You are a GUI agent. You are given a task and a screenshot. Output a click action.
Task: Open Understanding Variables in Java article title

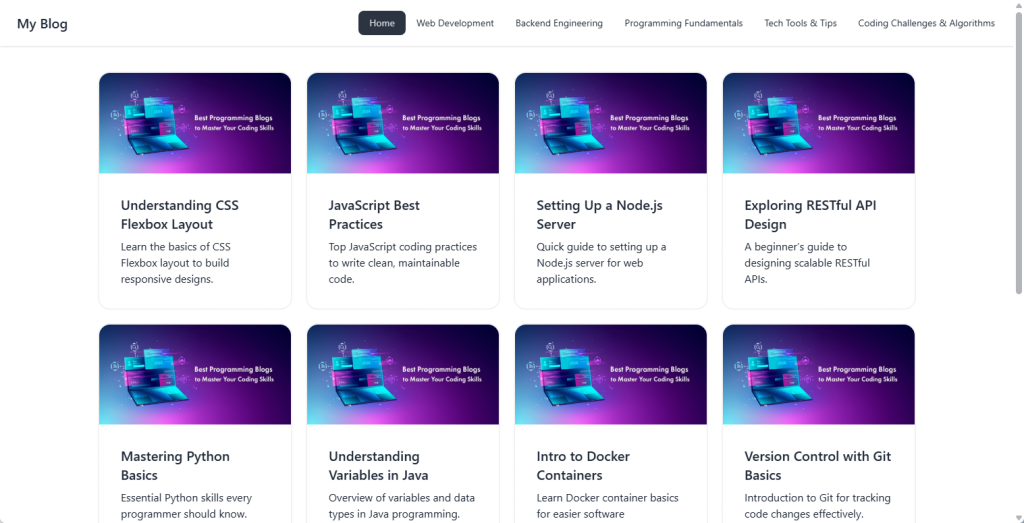379,466
